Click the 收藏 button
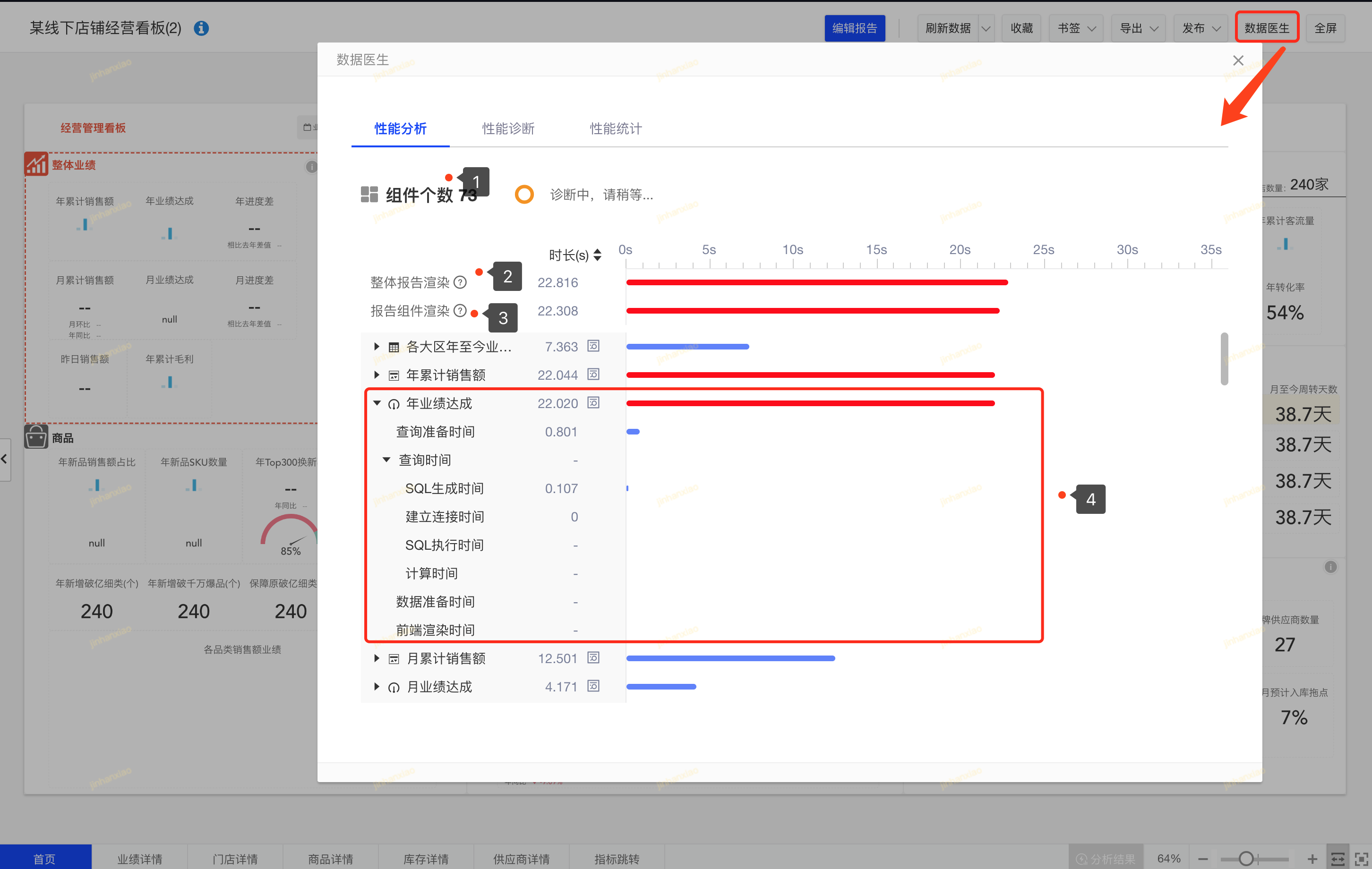Screen dimensions: 1372x869 click(x=1021, y=28)
